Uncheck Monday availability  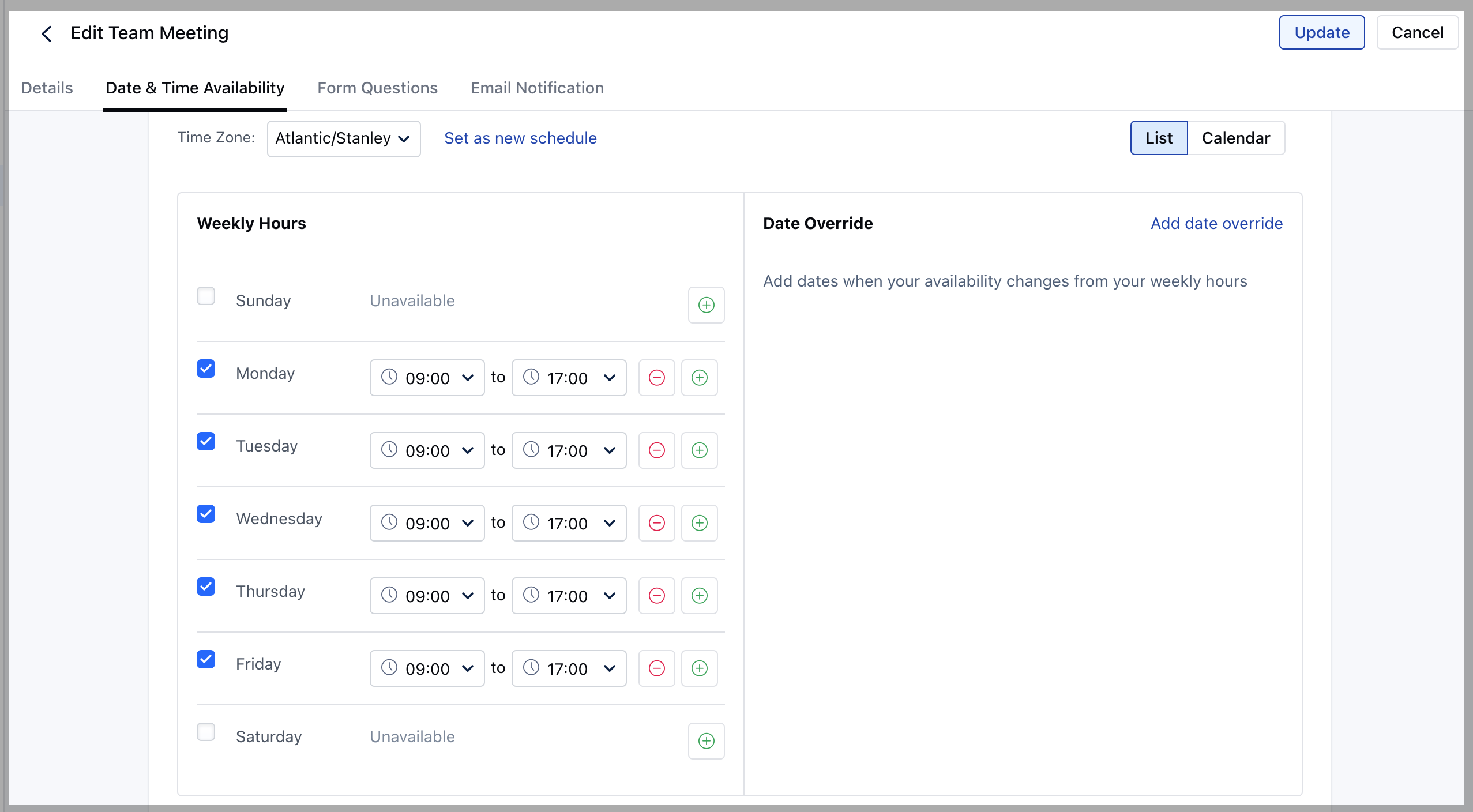pyautogui.click(x=206, y=369)
